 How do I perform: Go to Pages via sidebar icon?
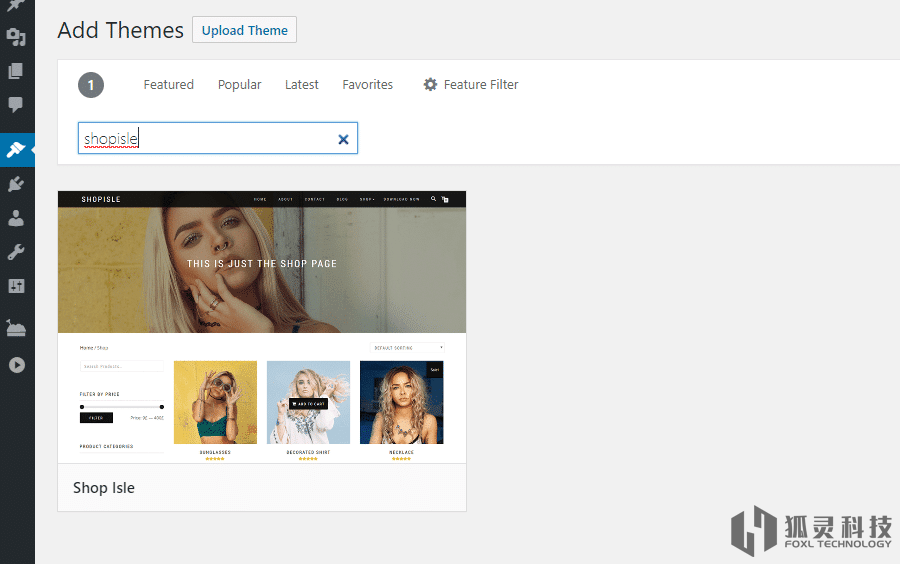click(x=16, y=71)
